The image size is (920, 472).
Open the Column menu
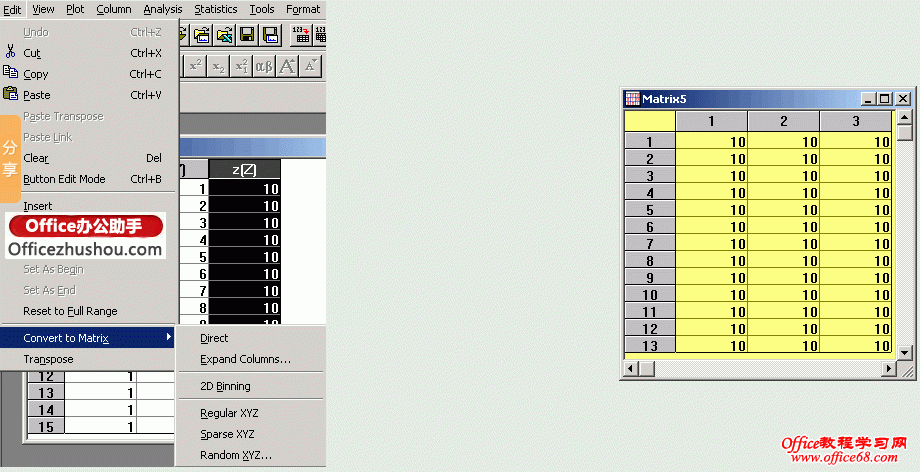point(114,9)
